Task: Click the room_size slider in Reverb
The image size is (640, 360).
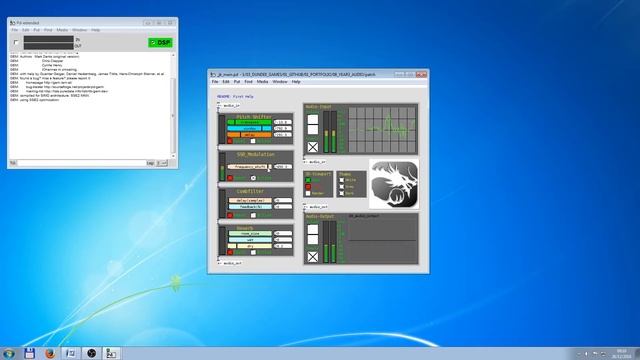Action: [249, 233]
